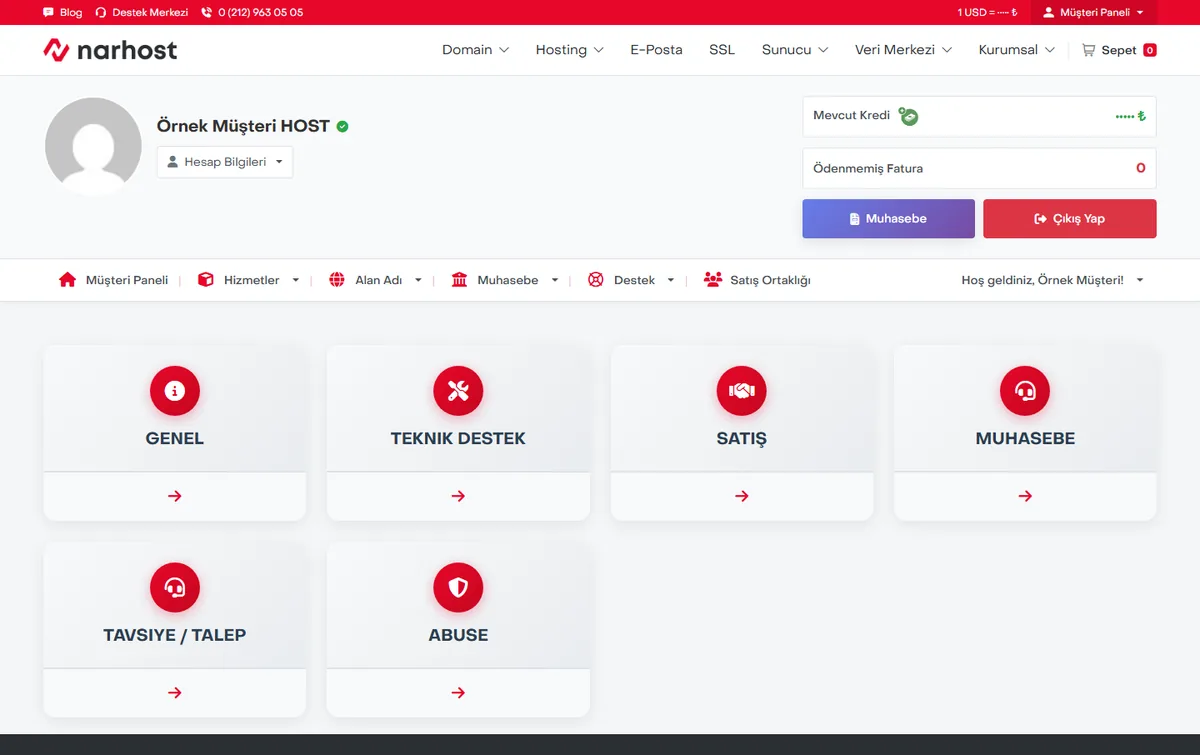Go to Müşteri Paneli home tab
Screen dimensions: 1200x755
point(113,280)
